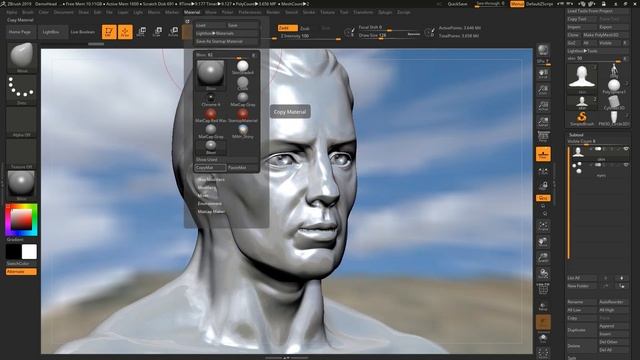640x360 pixels.
Task: Click the Zoom canvas icon
Action: point(543,90)
